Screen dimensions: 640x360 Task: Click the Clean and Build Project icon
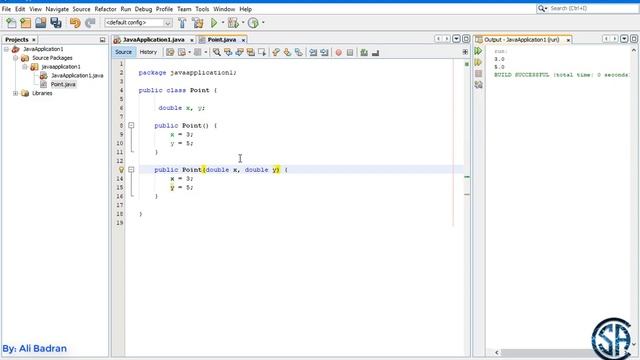point(198,23)
